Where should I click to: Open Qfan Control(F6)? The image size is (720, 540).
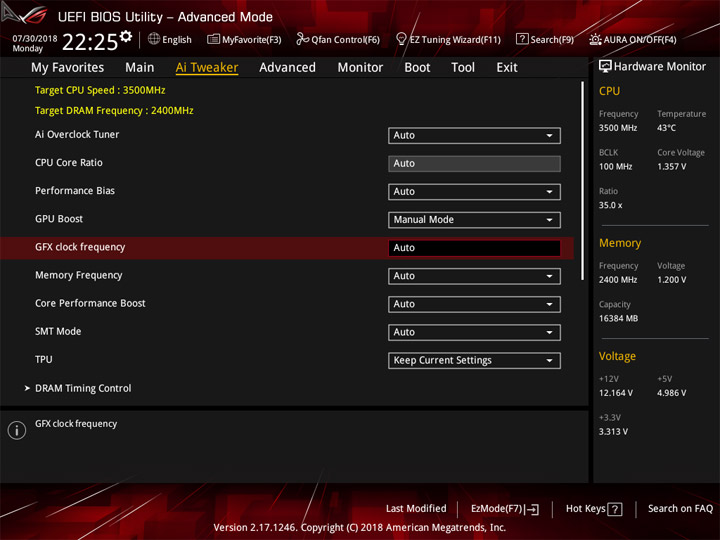tap(338, 39)
